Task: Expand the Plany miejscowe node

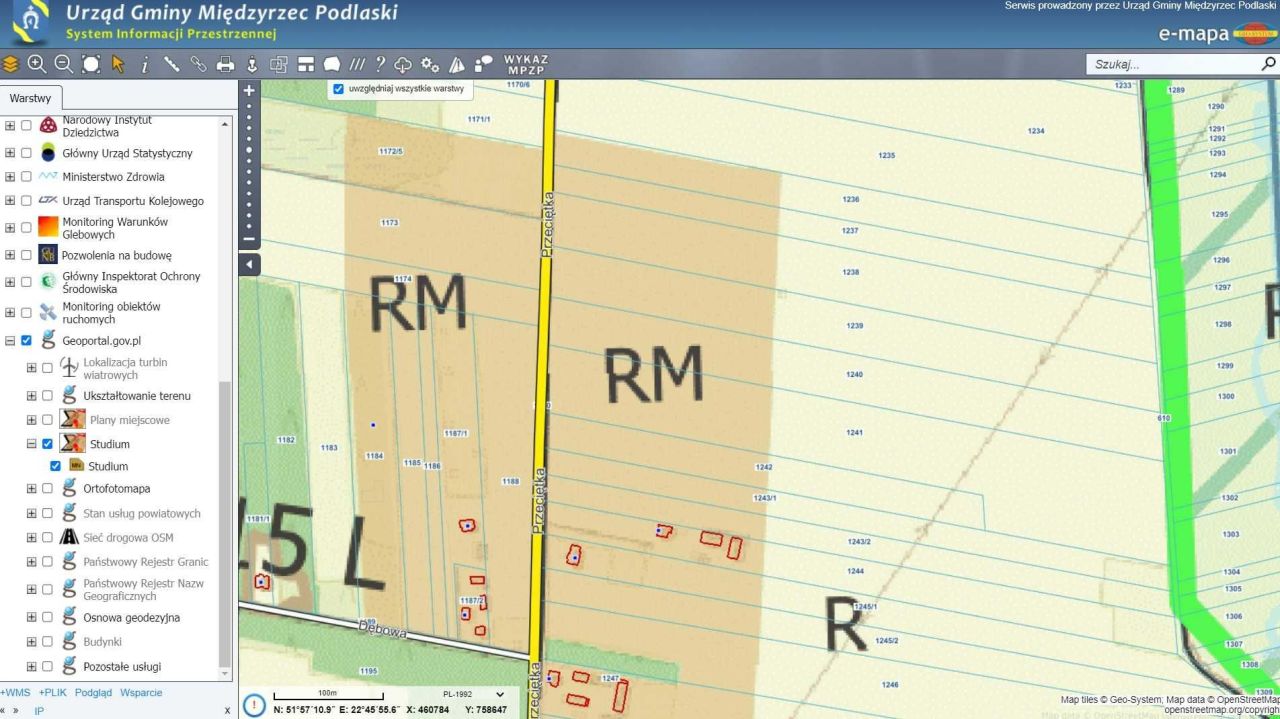Action: (x=31, y=420)
